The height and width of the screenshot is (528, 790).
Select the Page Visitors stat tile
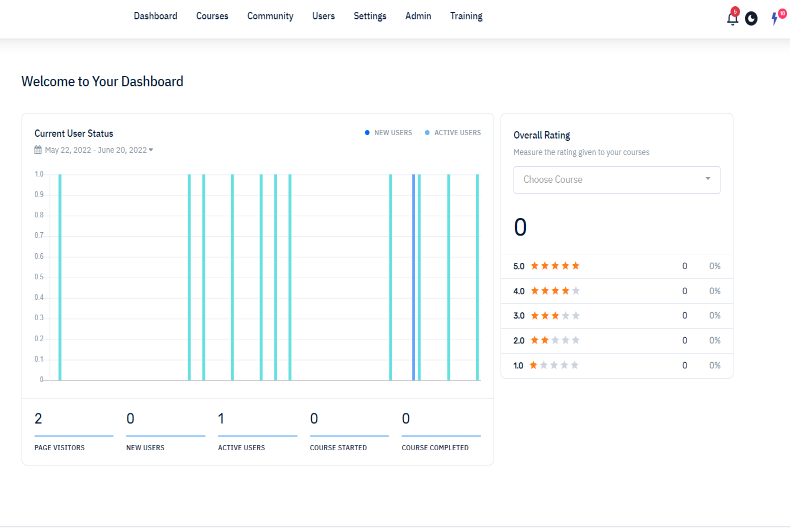tap(73, 430)
